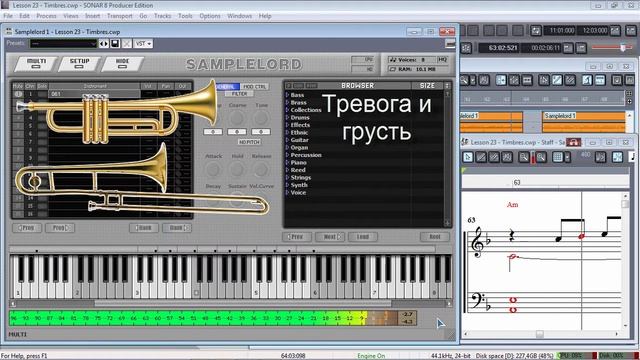Click the keyboard scrollbar left arrow
This screenshot has height=360, width=640.
point(13,304)
